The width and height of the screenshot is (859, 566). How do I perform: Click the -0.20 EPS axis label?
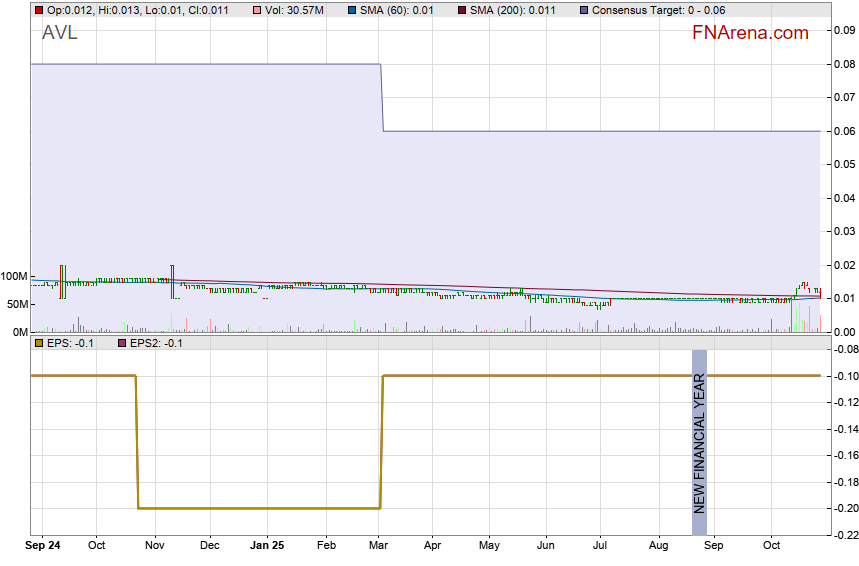point(843,508)
